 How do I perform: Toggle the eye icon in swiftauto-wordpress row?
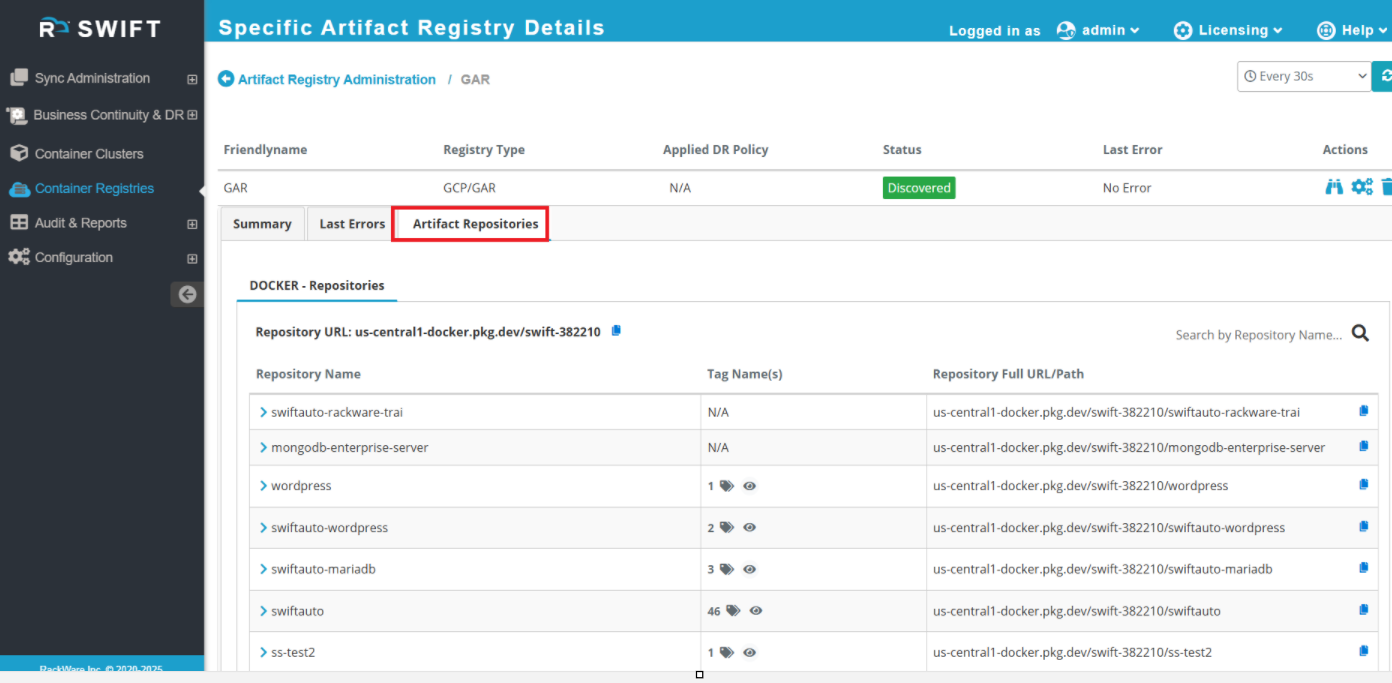749,528
